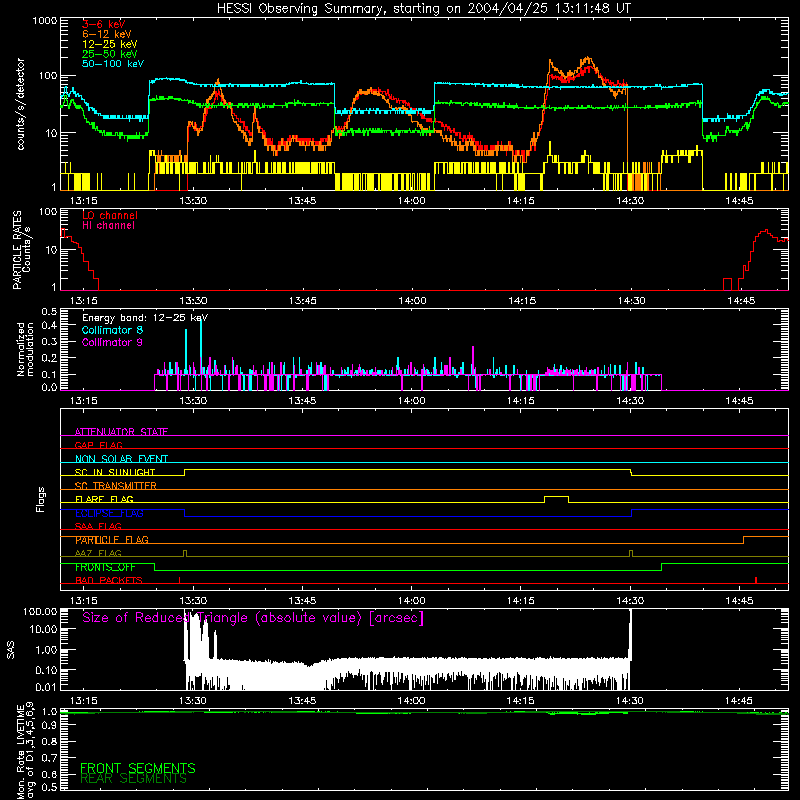Viewport: 800px width, 800px height.
Task: Click the BAD PACKETS red tick near 14:47
Action: [756, 580]
